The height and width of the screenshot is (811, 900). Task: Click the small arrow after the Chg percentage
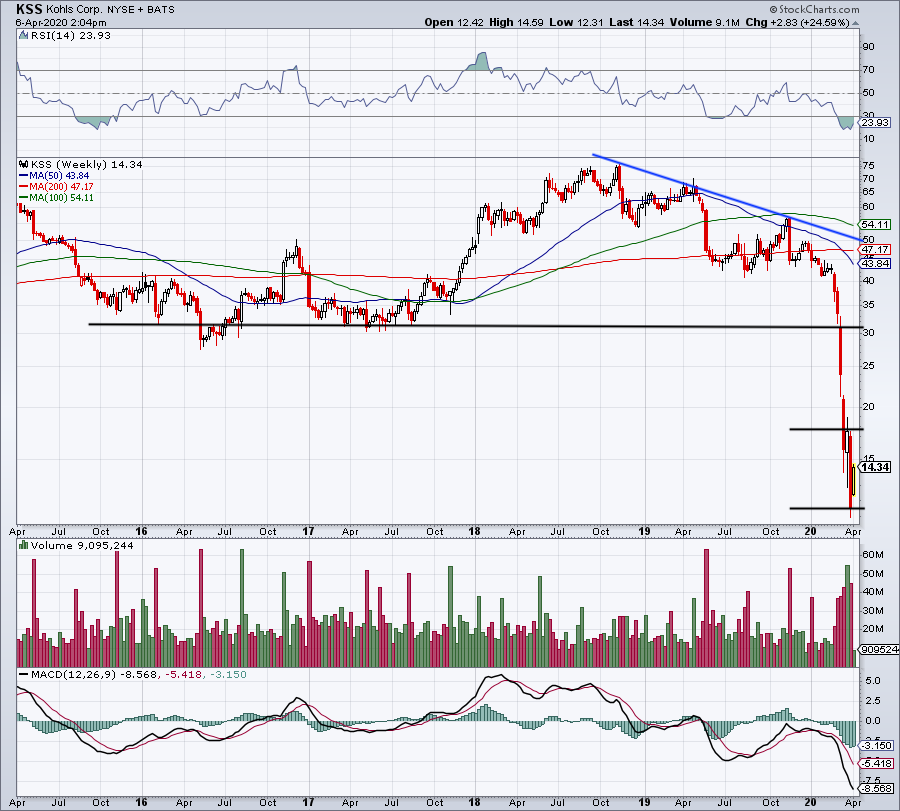click(856, 24)
